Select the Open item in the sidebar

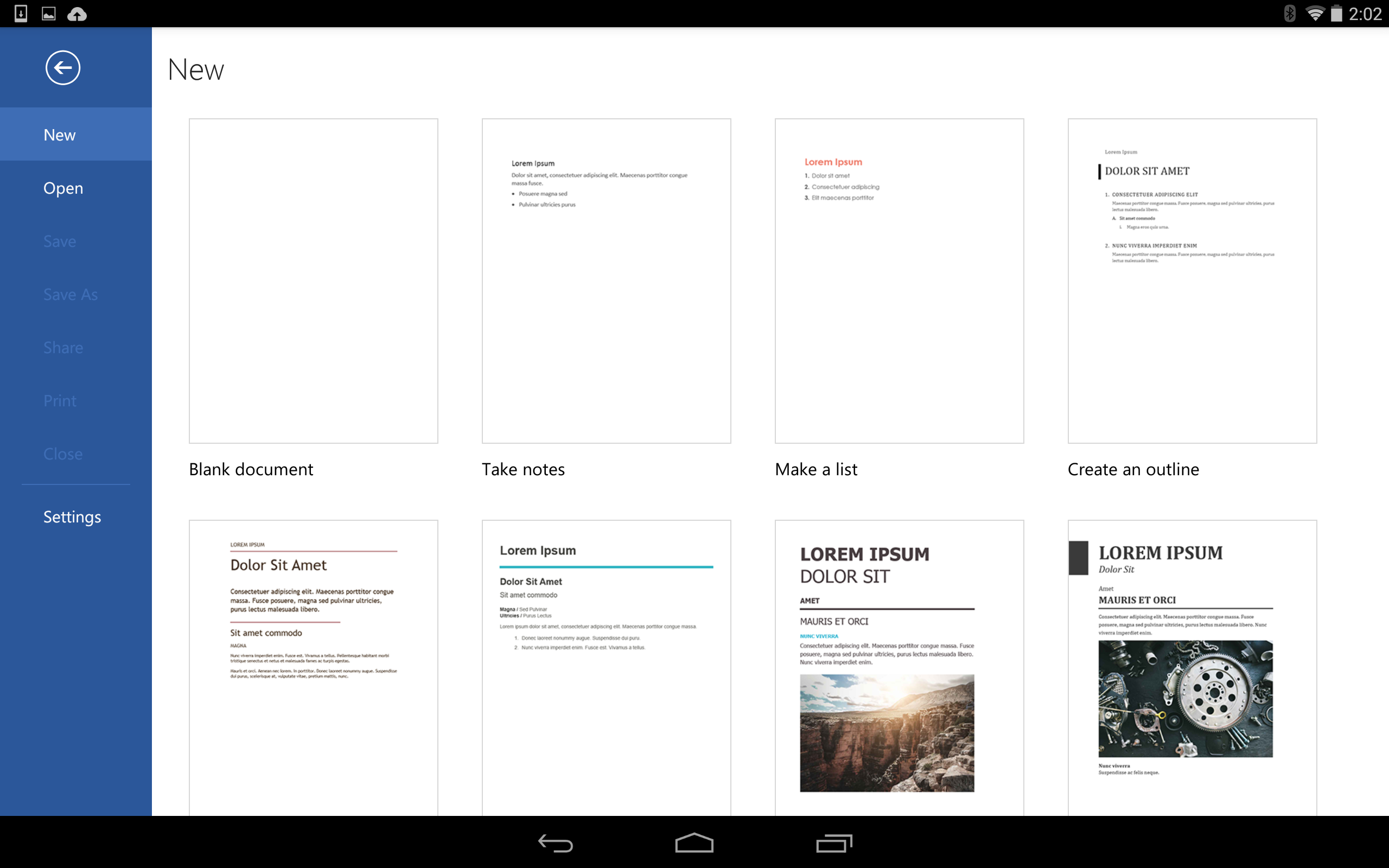(x=62, y=187)
